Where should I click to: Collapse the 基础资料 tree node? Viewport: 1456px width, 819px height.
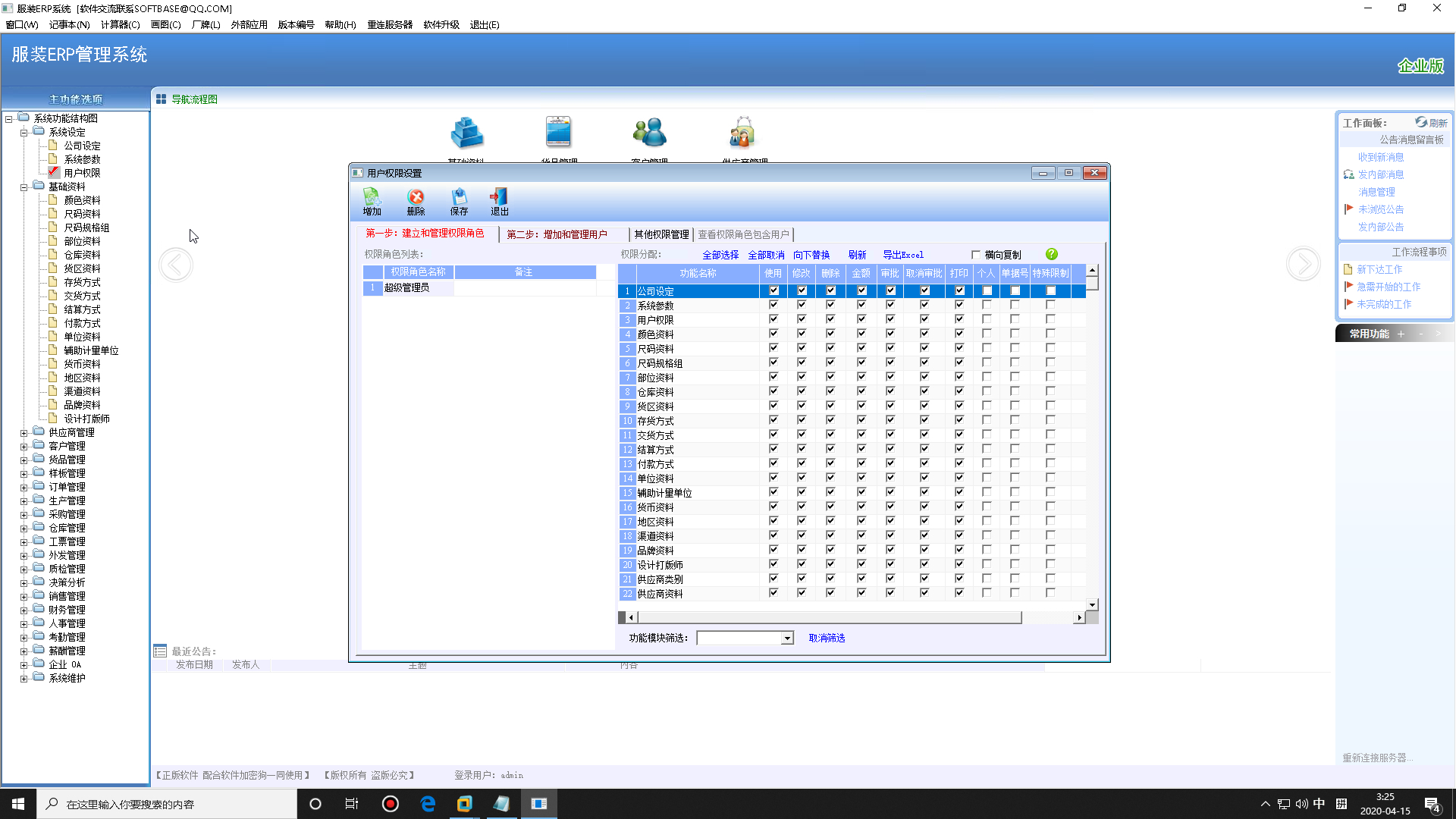tap(24, 187)
